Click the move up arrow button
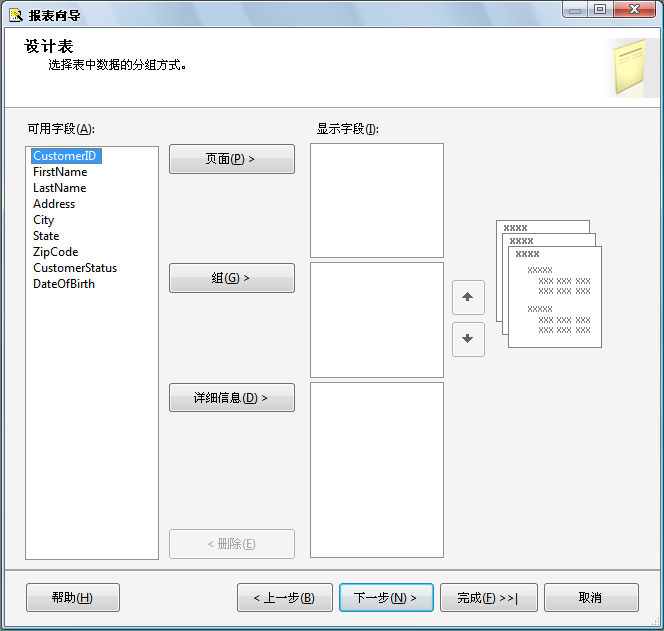664x631 pixels. pos(468,297)
